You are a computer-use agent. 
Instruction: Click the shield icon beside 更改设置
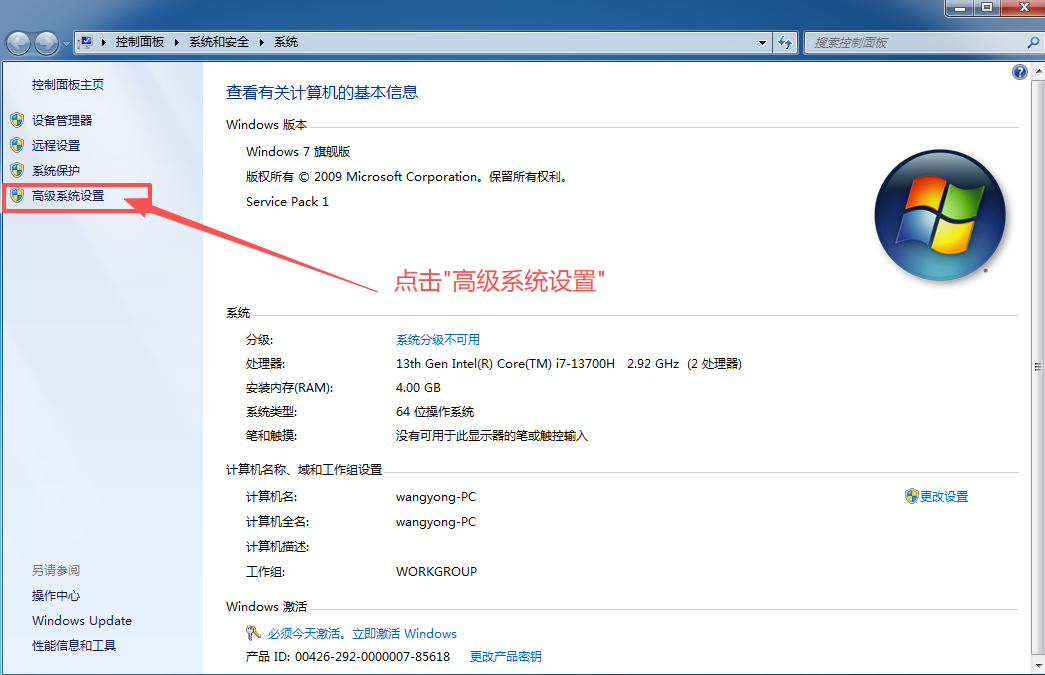pyautogui.click(x=911, y=495)
